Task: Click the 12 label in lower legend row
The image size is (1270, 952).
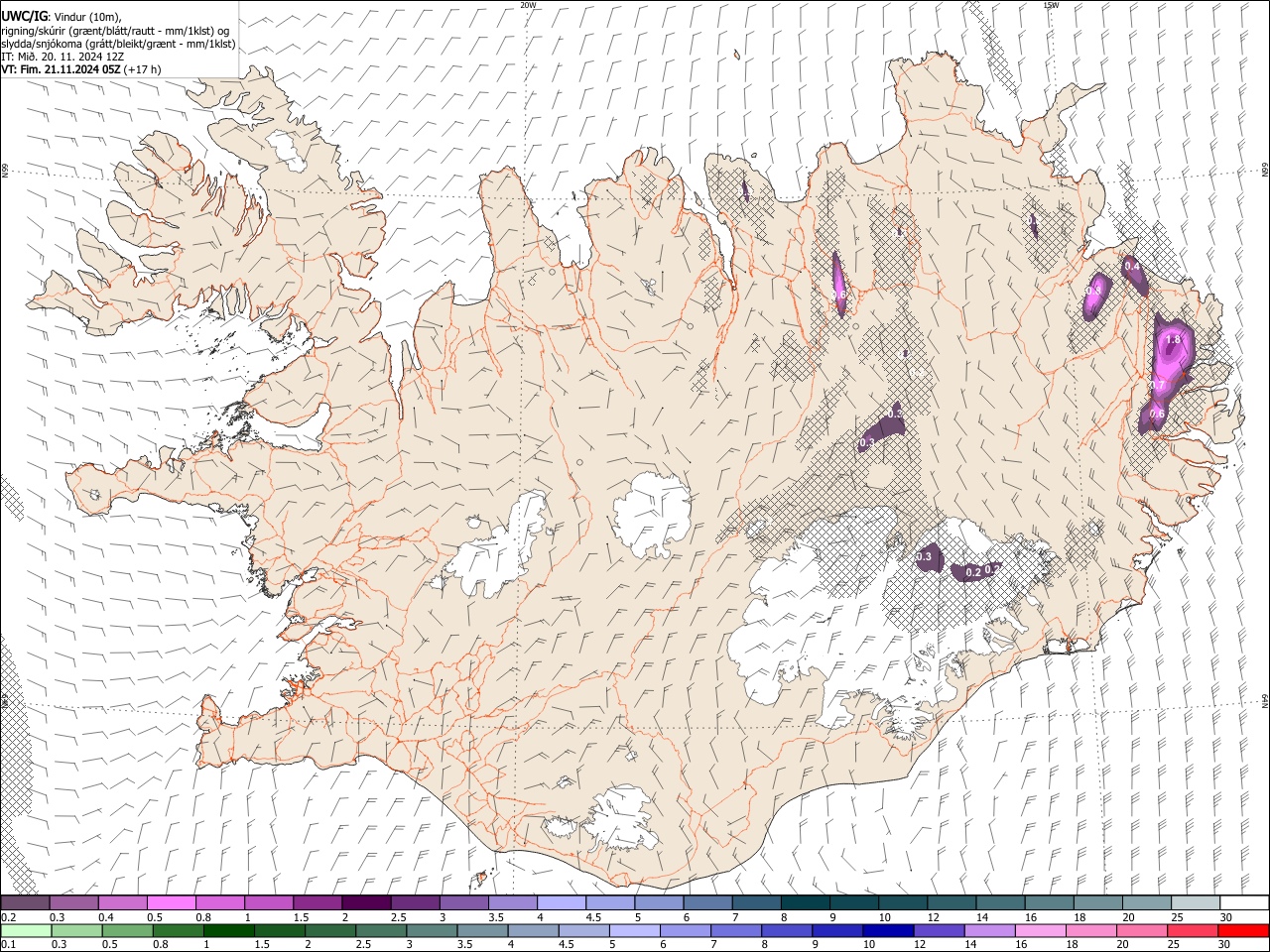Action: tap(918, 945)
